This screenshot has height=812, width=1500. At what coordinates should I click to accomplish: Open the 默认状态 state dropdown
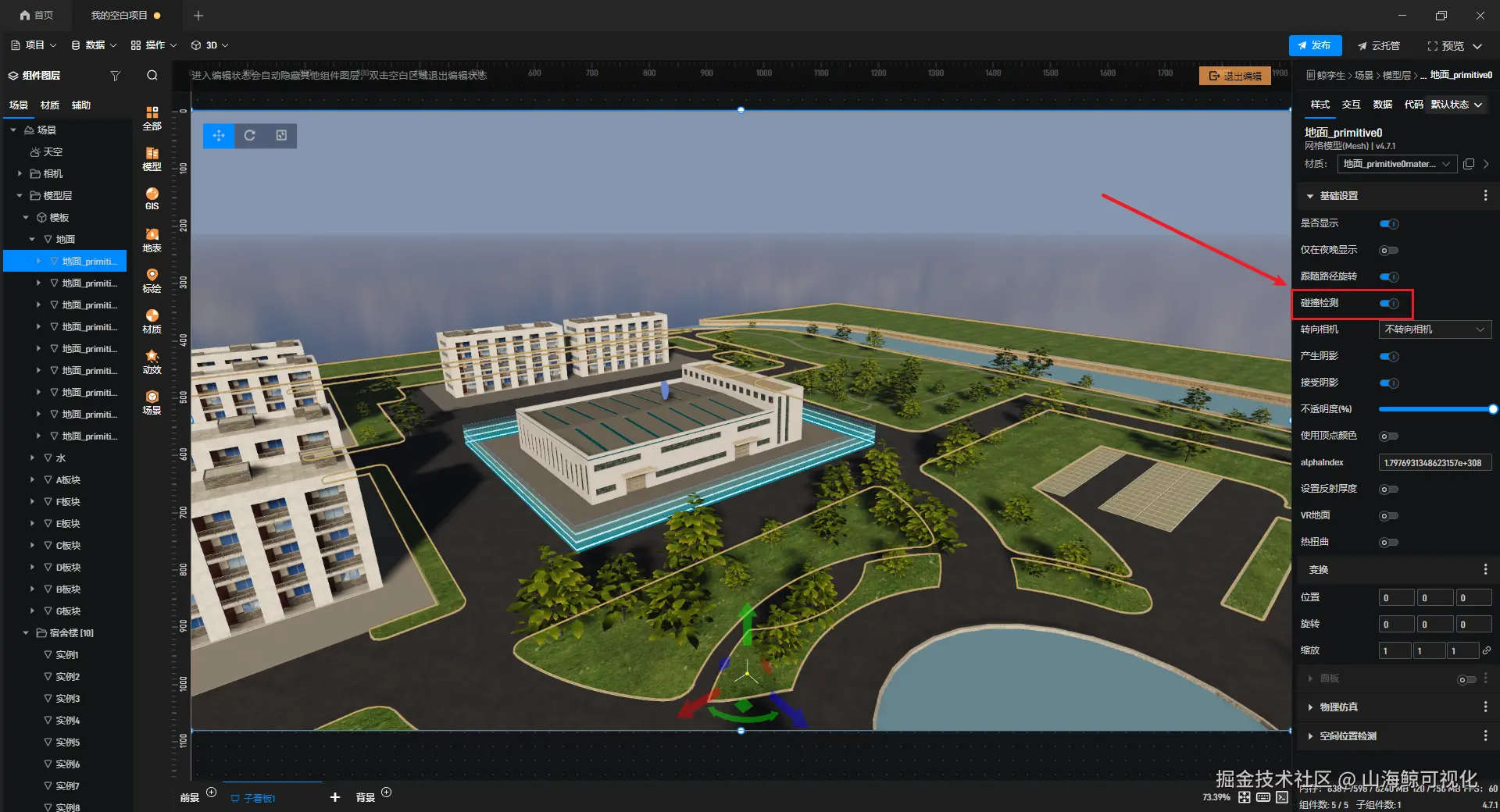tap(1456, 105)
